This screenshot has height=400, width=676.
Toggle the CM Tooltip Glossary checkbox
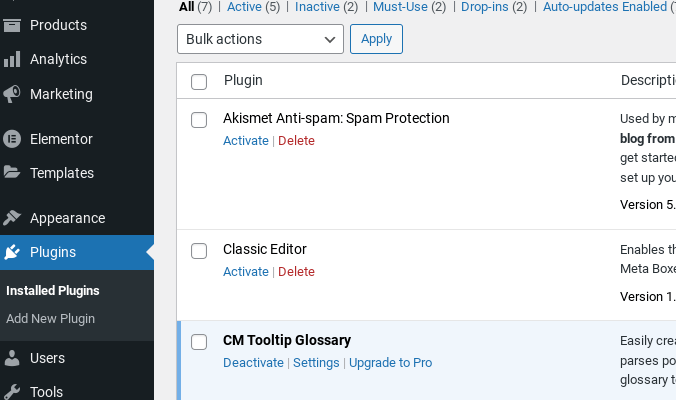199,342
